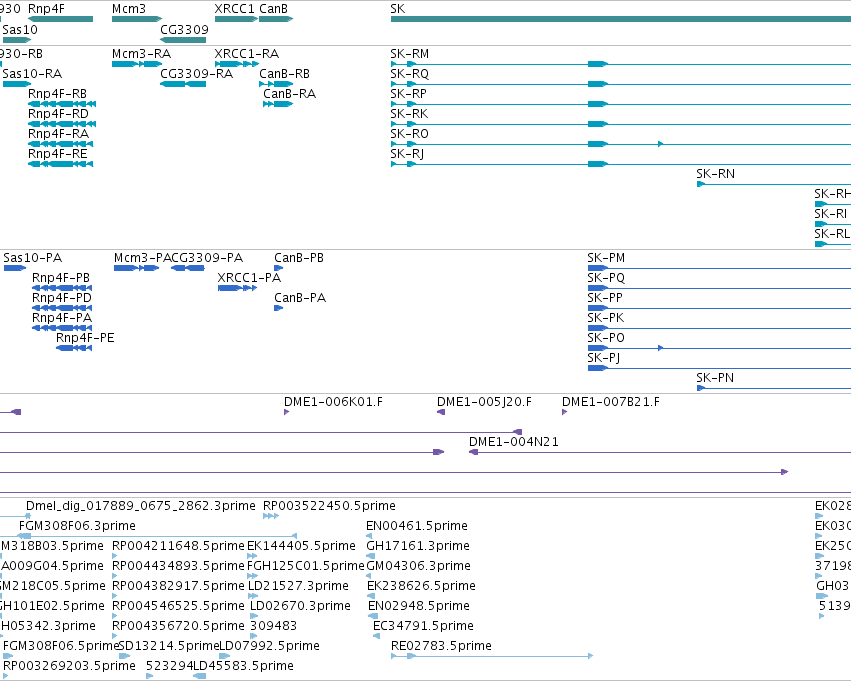This screenshot has height=681, width=851.
Task: Select EK238626.5prime EST label
Action: (421, 586)
